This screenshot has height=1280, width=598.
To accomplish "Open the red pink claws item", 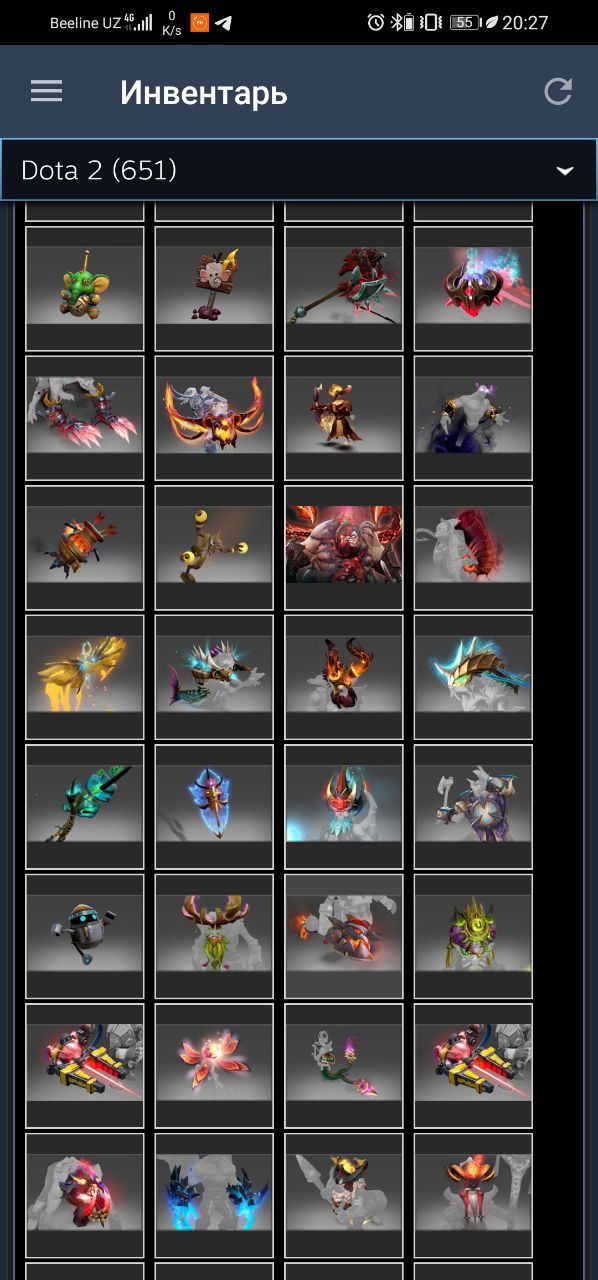I will click(85, 418).
